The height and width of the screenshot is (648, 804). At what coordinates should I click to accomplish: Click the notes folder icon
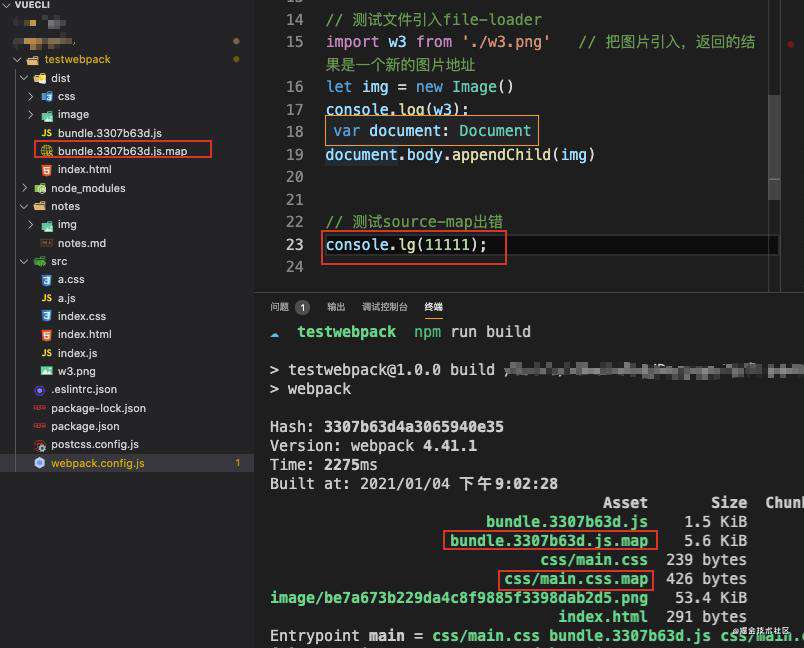click(40, 206)
